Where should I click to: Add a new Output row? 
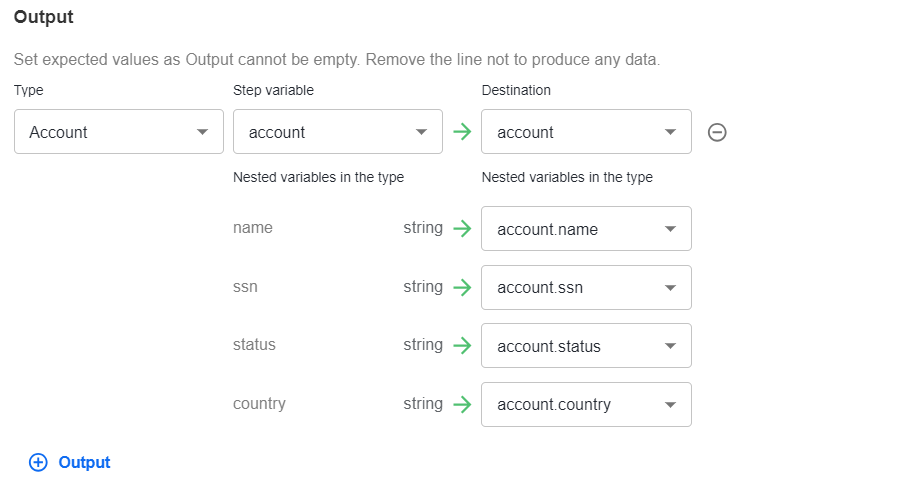70,462
